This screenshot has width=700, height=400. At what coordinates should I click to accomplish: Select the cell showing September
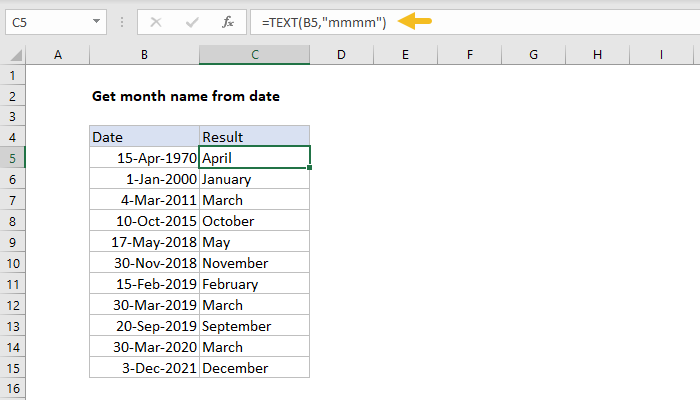(x=254, y=326)
